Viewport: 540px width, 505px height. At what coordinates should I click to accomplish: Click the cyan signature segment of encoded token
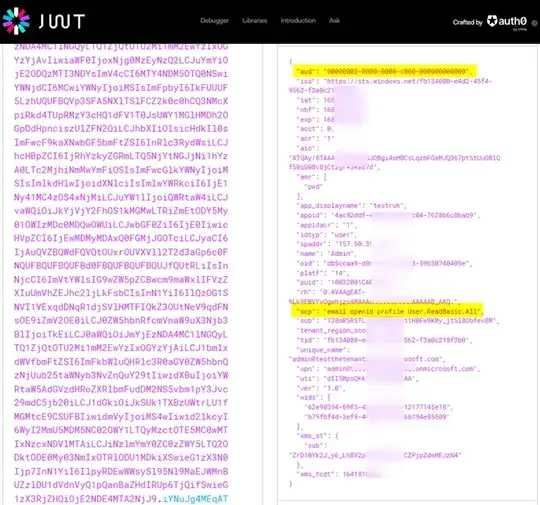195,498
